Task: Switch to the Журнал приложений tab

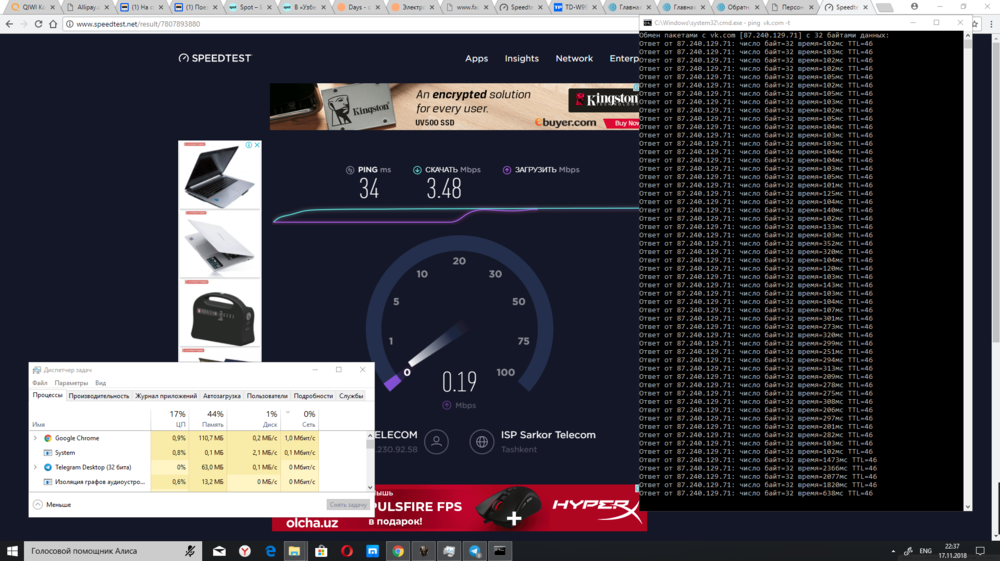Action: point(166,396)
